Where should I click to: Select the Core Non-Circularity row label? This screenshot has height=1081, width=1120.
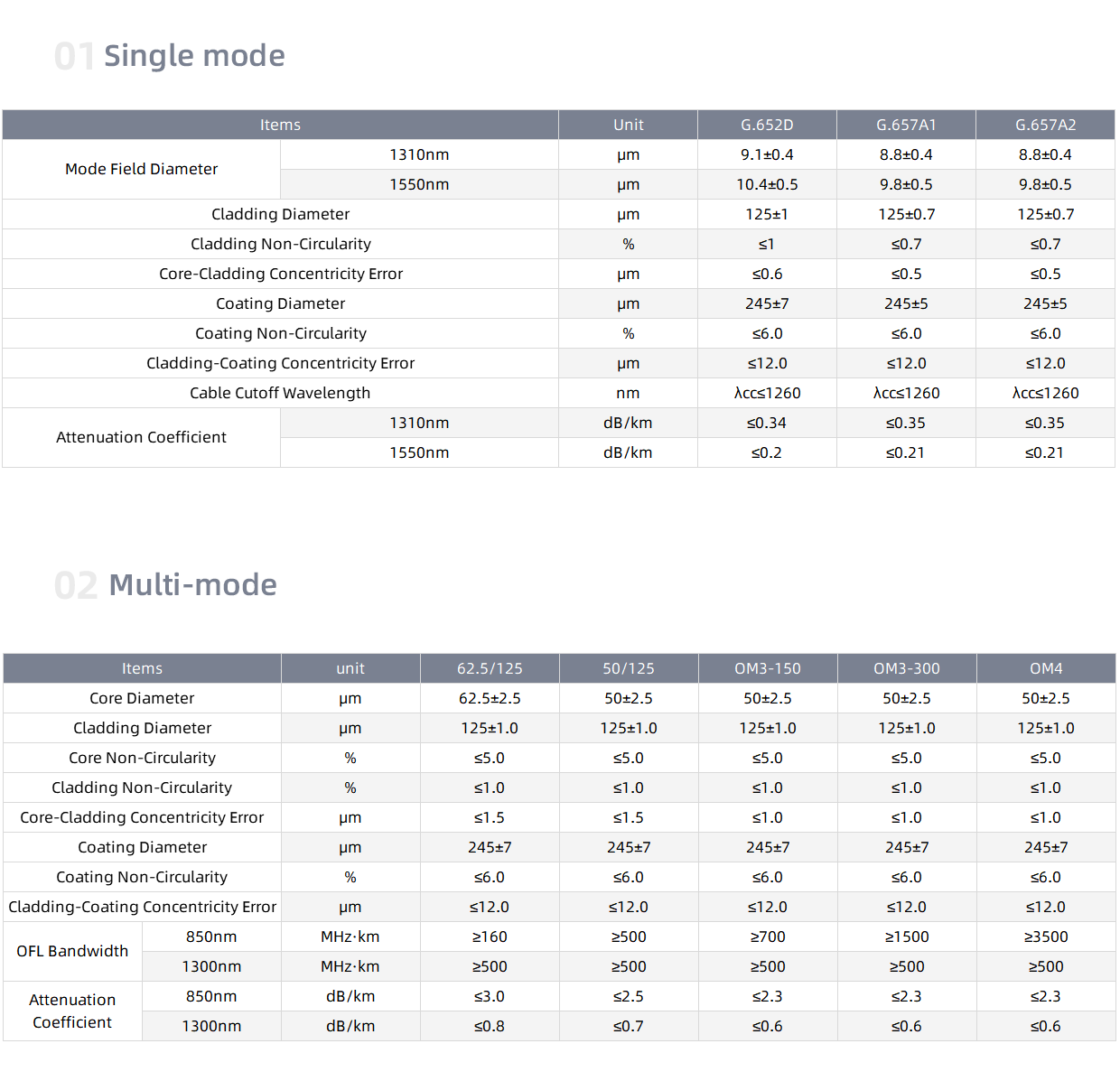tap(142, 758)
